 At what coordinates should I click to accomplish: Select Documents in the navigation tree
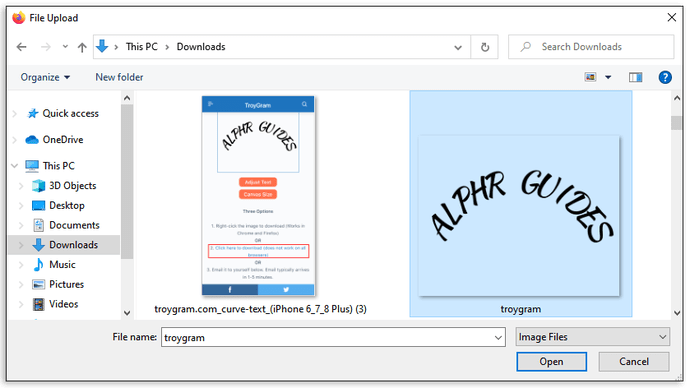[x=74, y=225]
